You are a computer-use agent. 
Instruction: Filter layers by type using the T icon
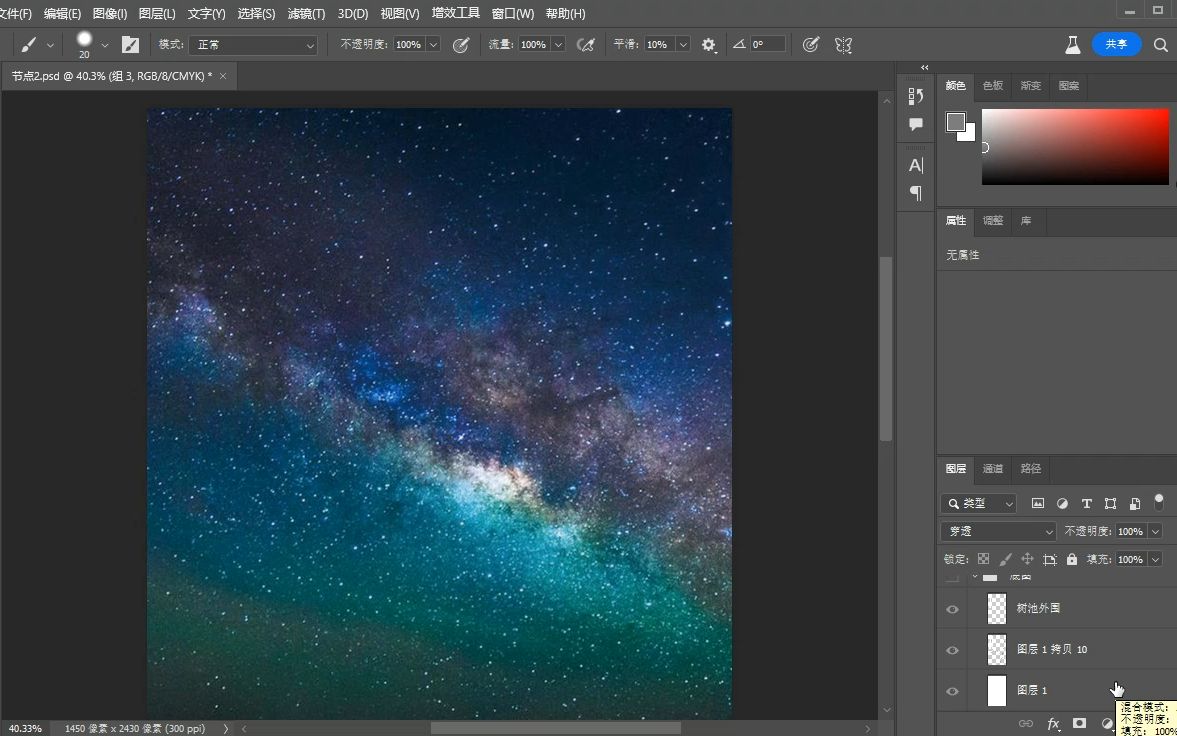[1086, 503]
